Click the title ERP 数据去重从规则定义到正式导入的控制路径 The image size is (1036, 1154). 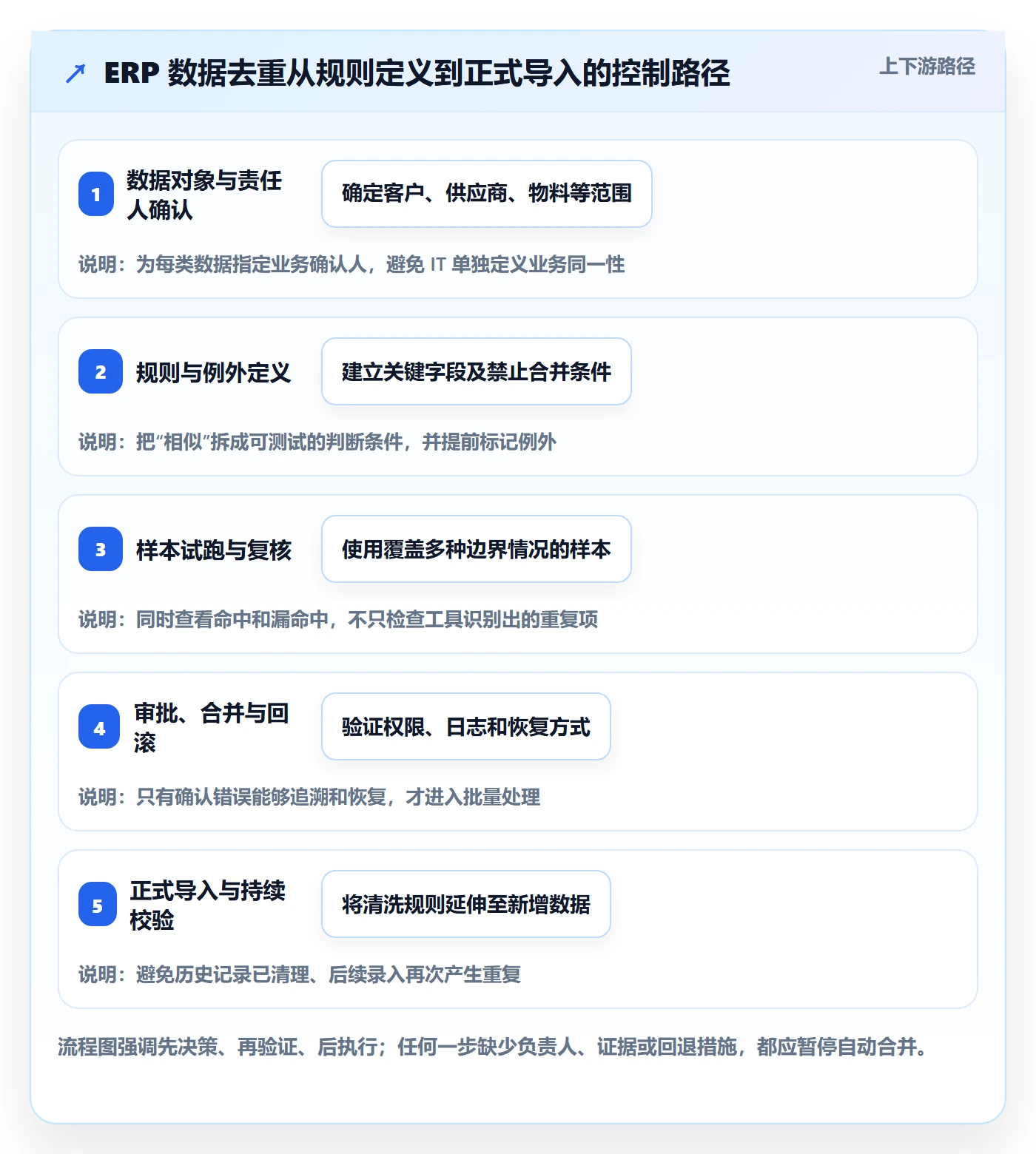coord(417,73)
